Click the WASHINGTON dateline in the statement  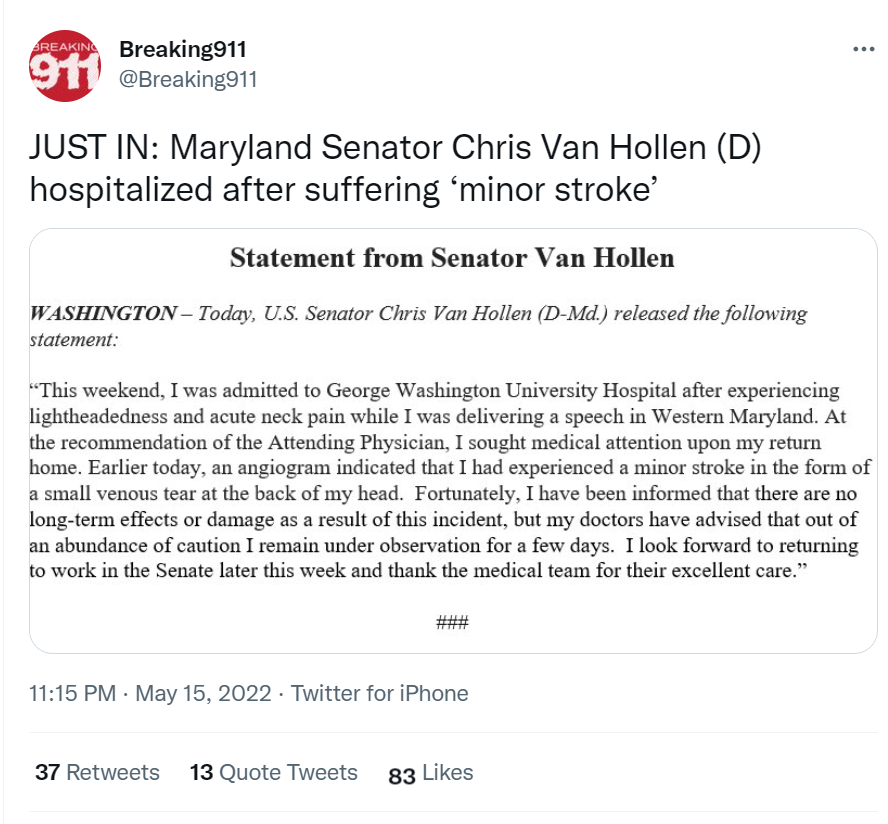(x=104, y=313)
